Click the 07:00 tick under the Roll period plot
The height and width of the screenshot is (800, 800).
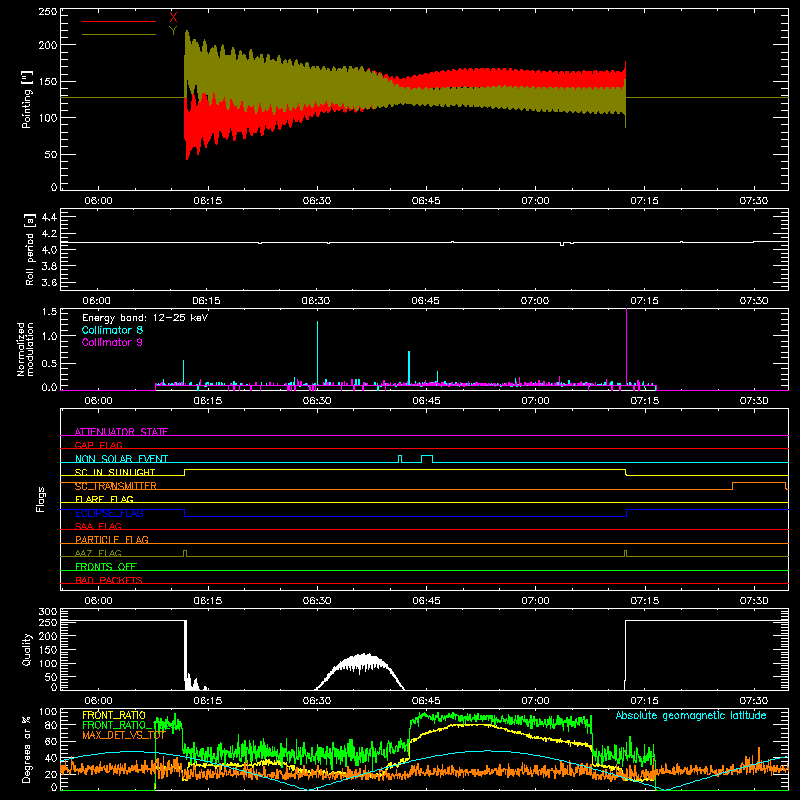coord(535,301)
